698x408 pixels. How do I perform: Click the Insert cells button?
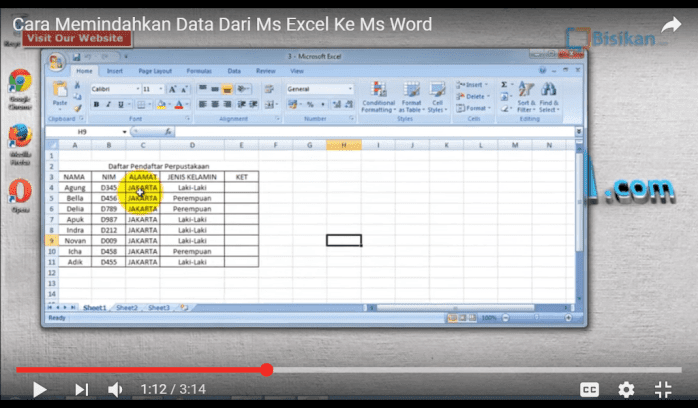click(472, 85)
